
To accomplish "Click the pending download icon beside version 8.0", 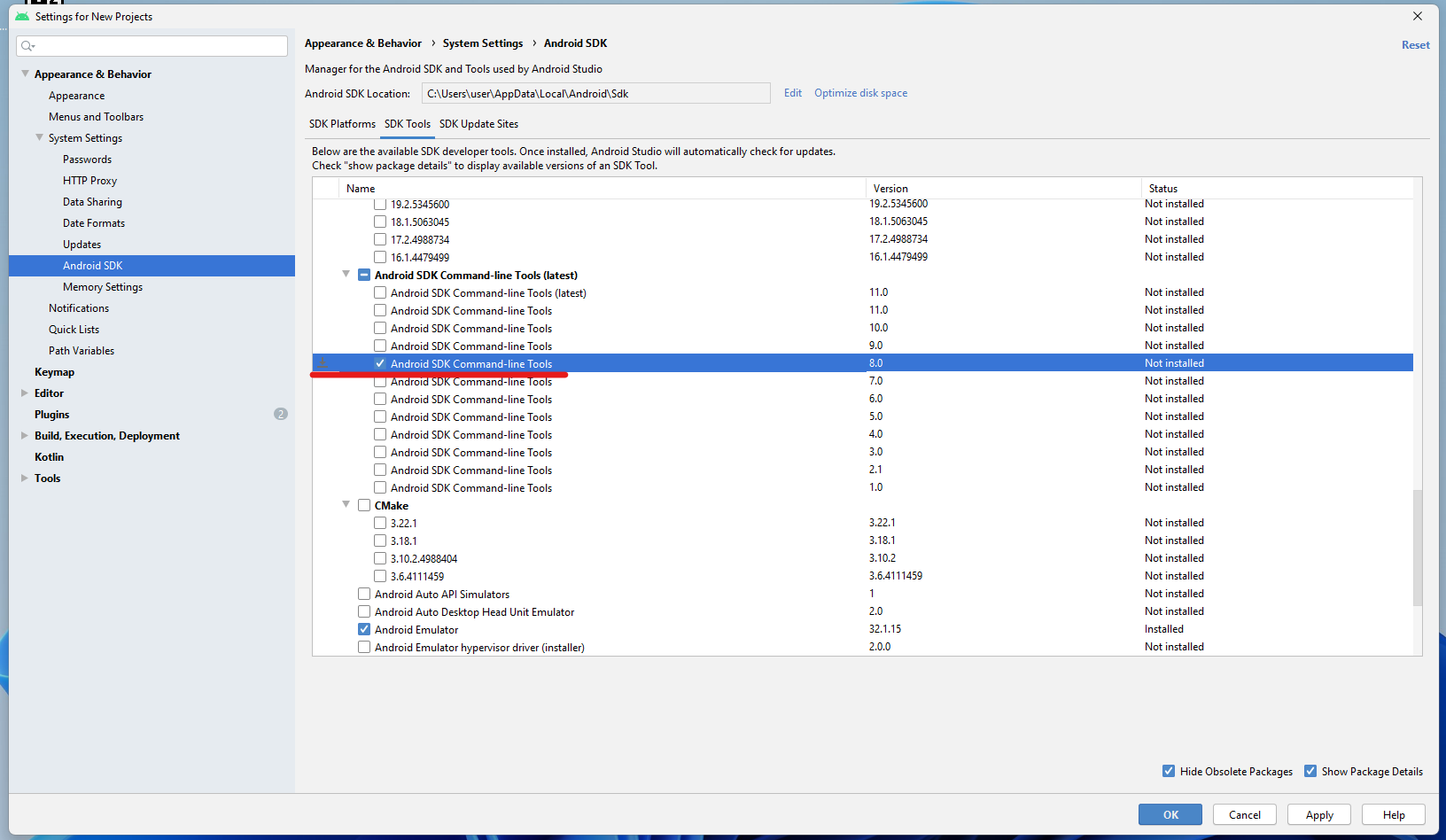I will click(323, 363).
